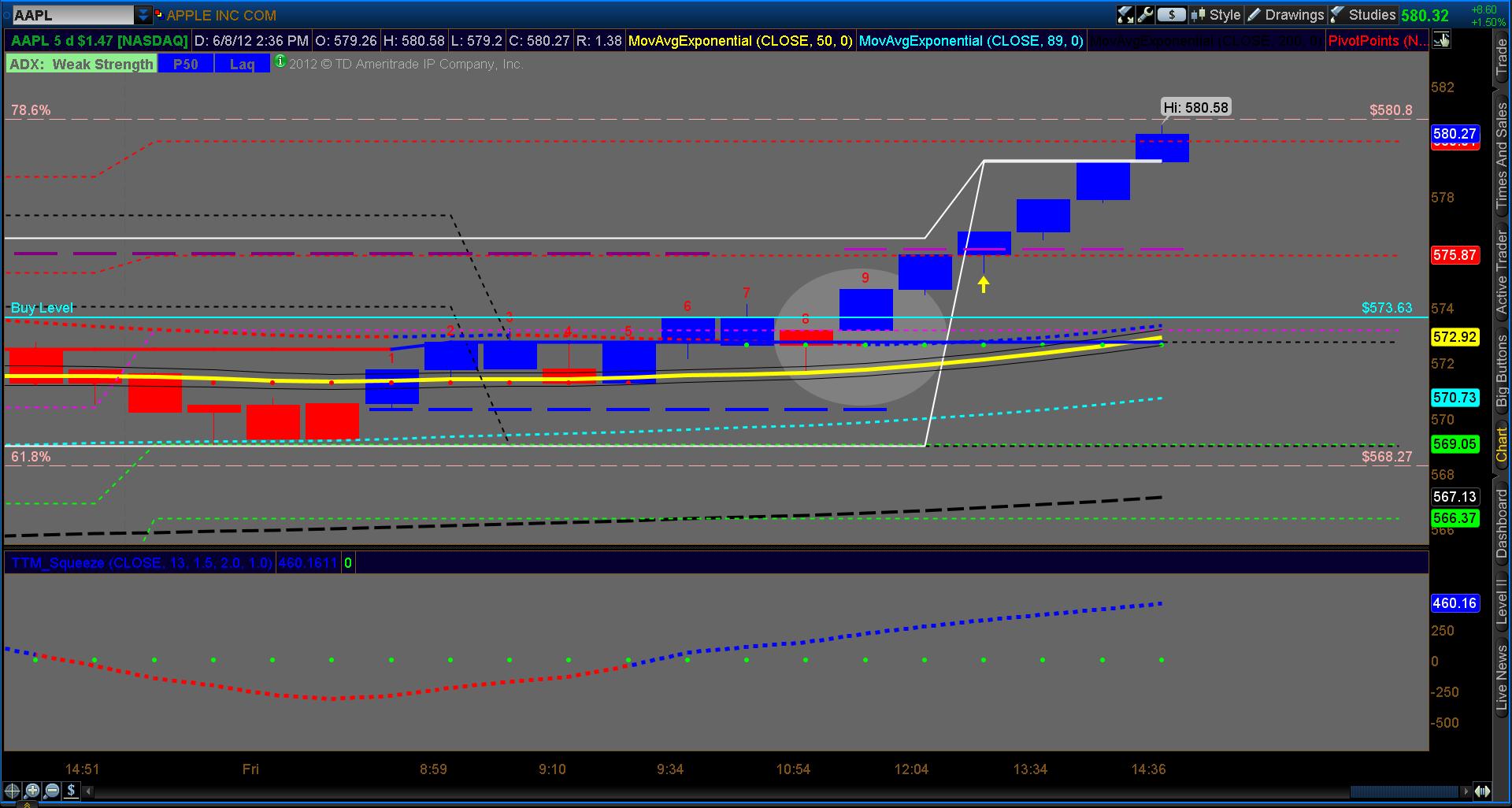Click the red 575.87 price bubble
This screenshot has width=1512, height=808.
1455,255
